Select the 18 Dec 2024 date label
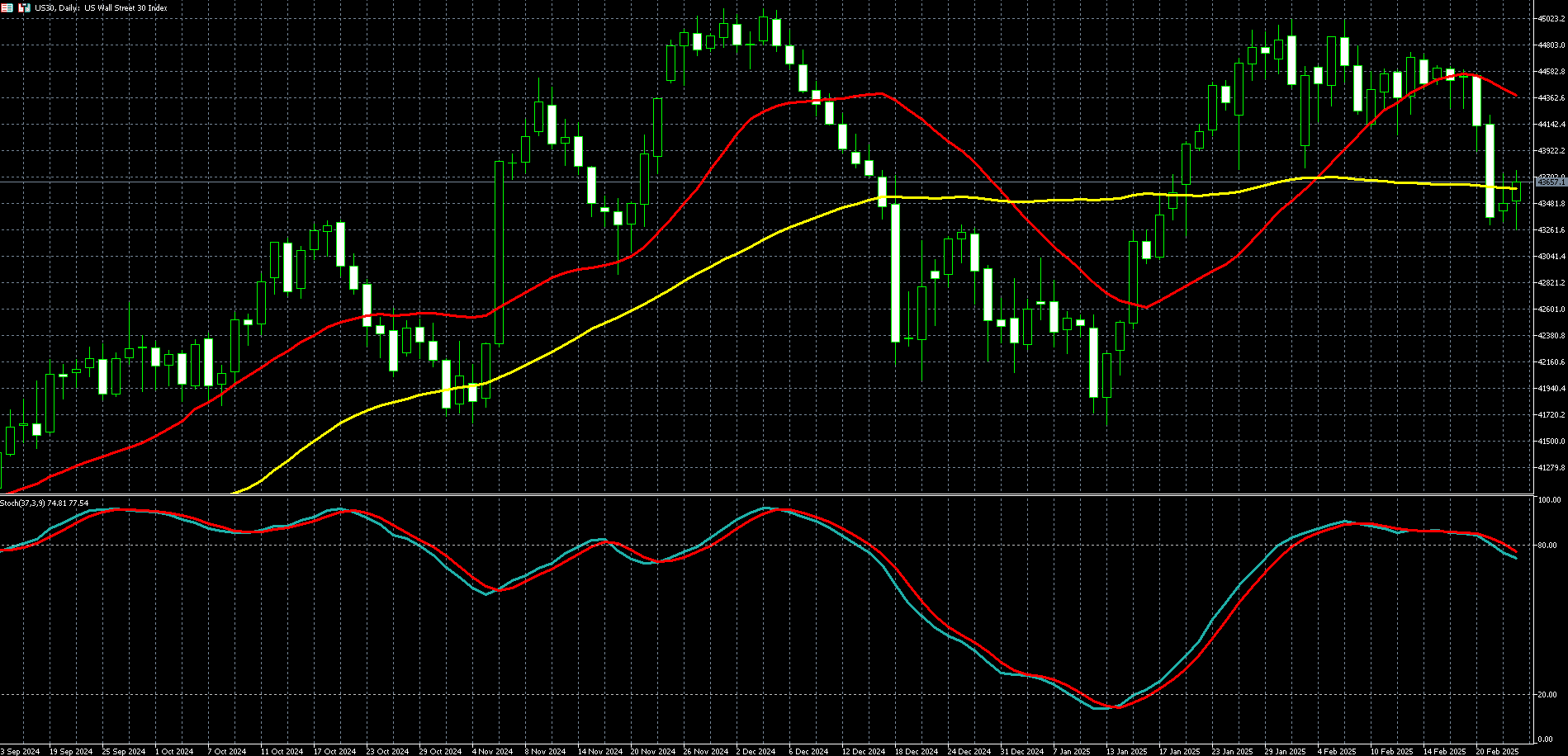 tap(917, 751)
